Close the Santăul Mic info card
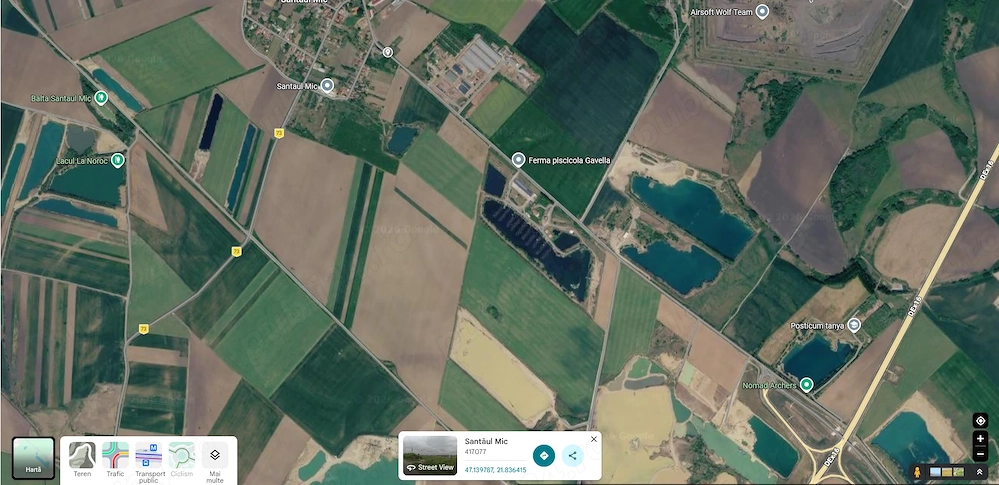The width and height of the screenshot is (999, 485). [594, 439]
